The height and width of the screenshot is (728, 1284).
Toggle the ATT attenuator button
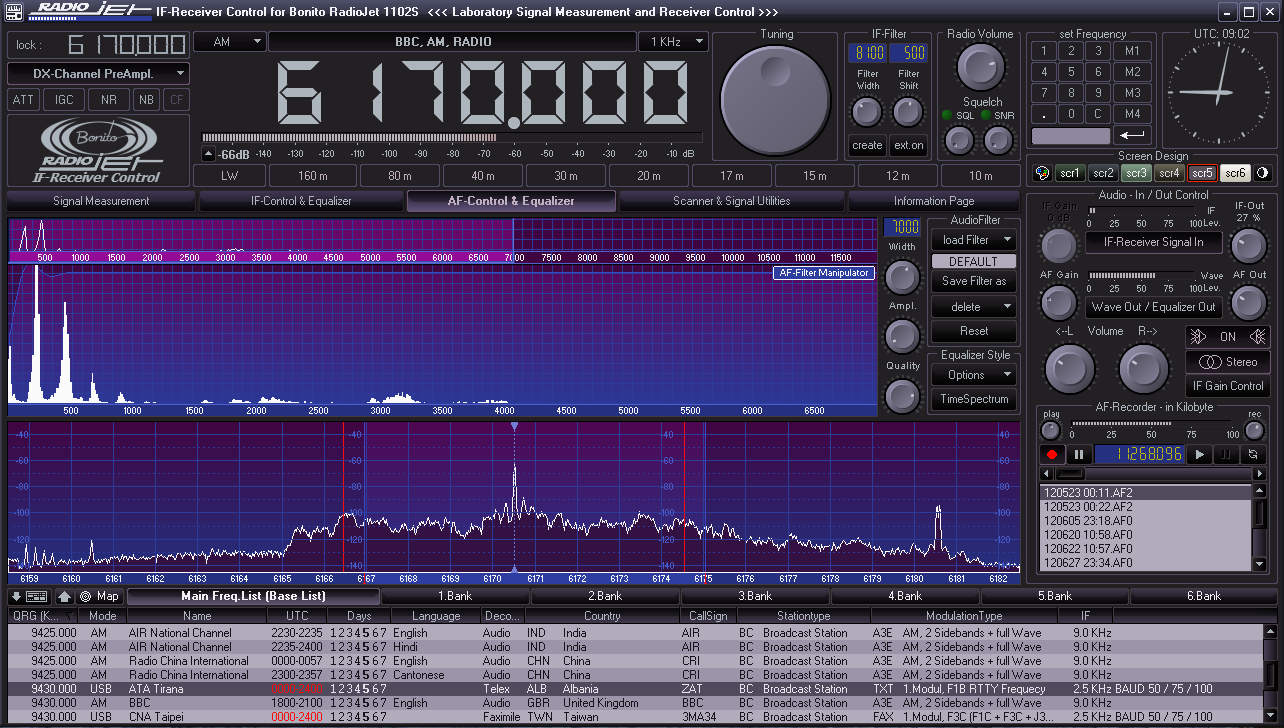[23, 100]
